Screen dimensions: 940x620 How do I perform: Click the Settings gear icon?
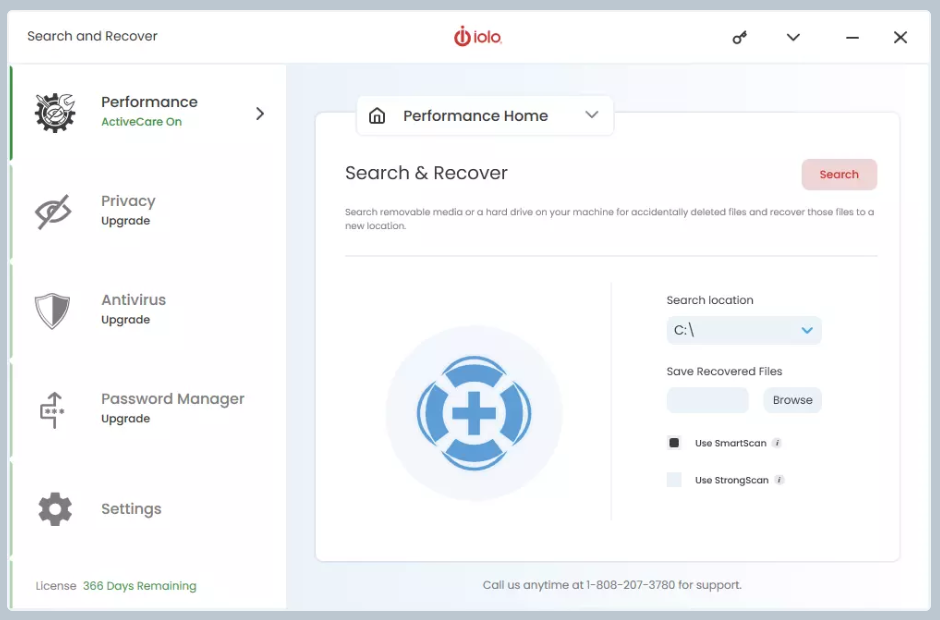[55, 509]
